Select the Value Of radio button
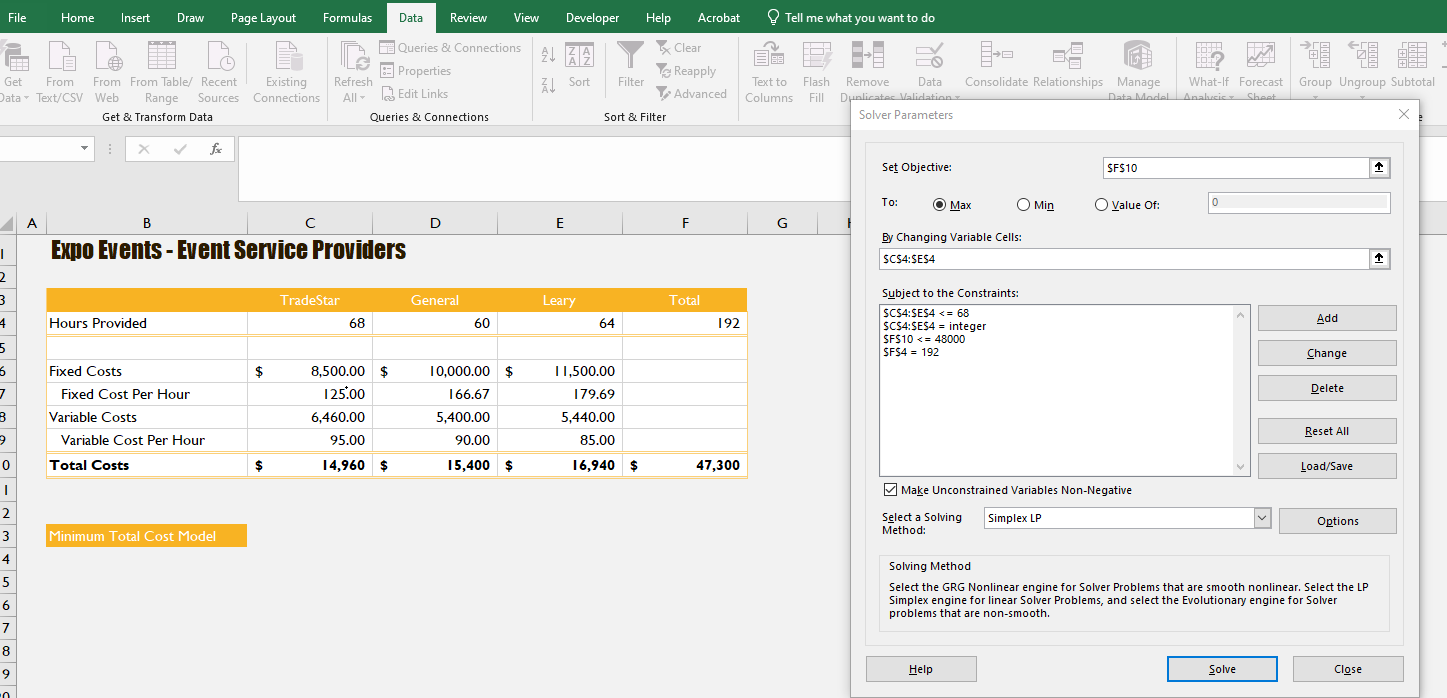The height and width of the screenshot is (698, 1447). pos(1101,205)
